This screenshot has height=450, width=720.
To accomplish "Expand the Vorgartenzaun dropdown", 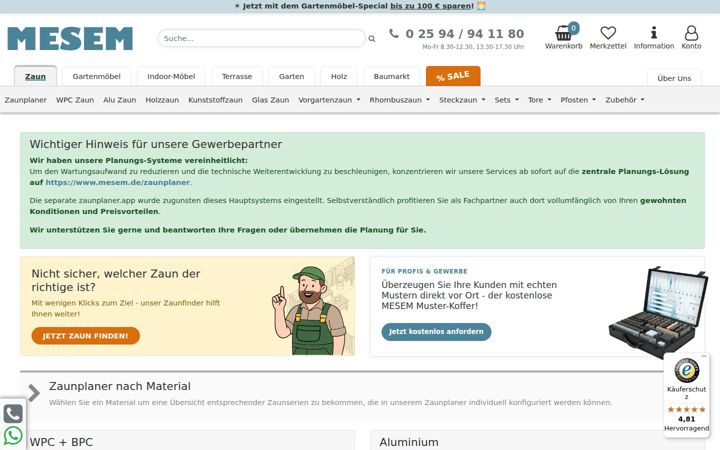I will point(329,100).
